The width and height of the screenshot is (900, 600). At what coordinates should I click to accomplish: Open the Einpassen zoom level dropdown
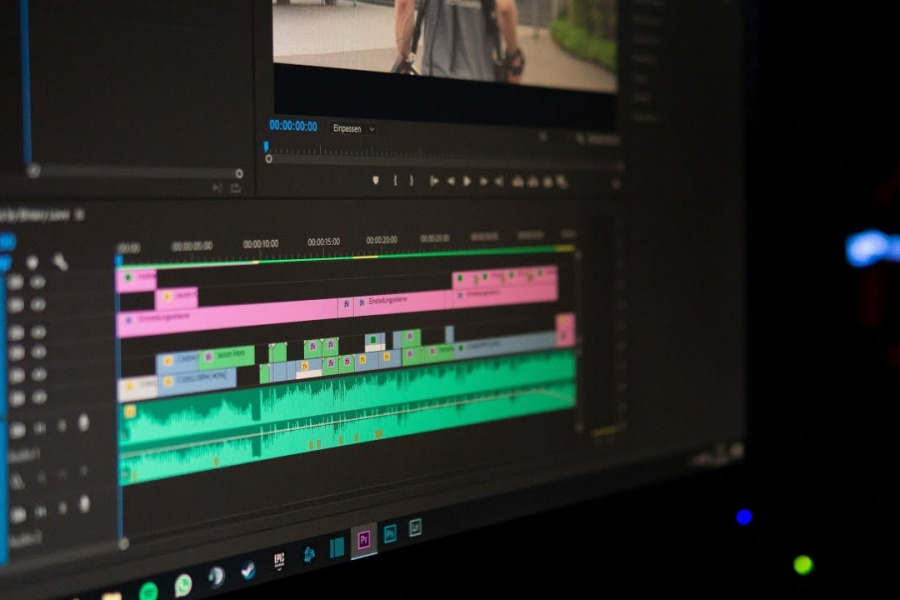(354, 129)
